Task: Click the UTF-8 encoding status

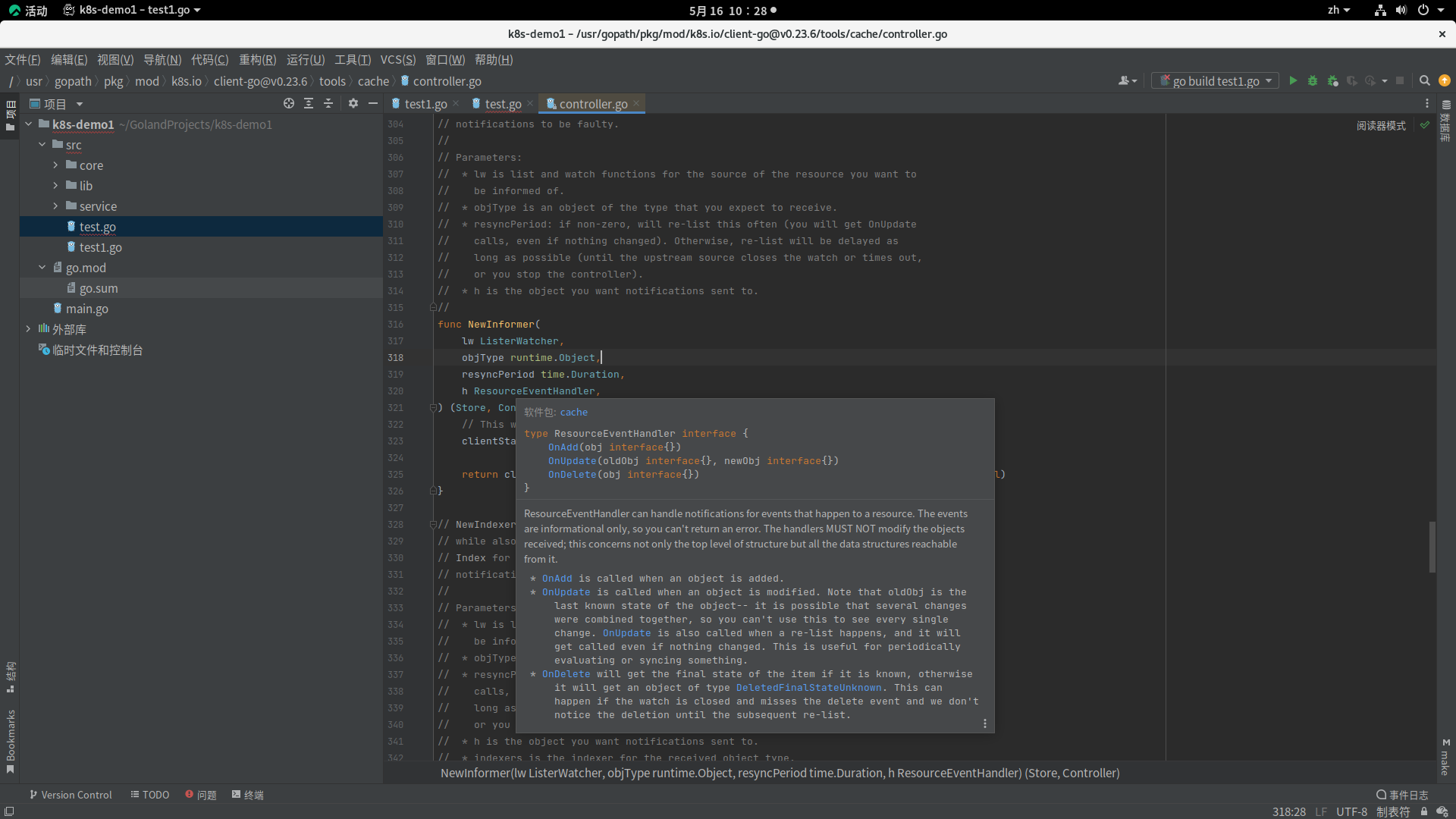Action: pos(1351,811)
